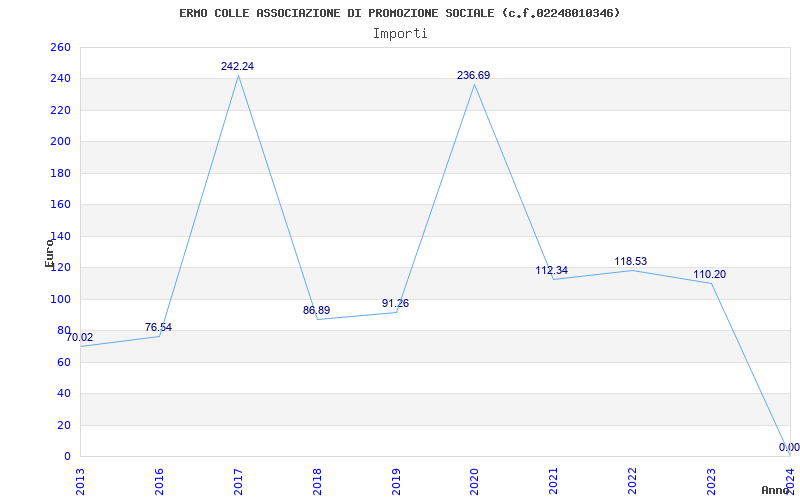Select the 110.20 data label
This screenshot has height=500, width=800.
[x=709, y=274]
